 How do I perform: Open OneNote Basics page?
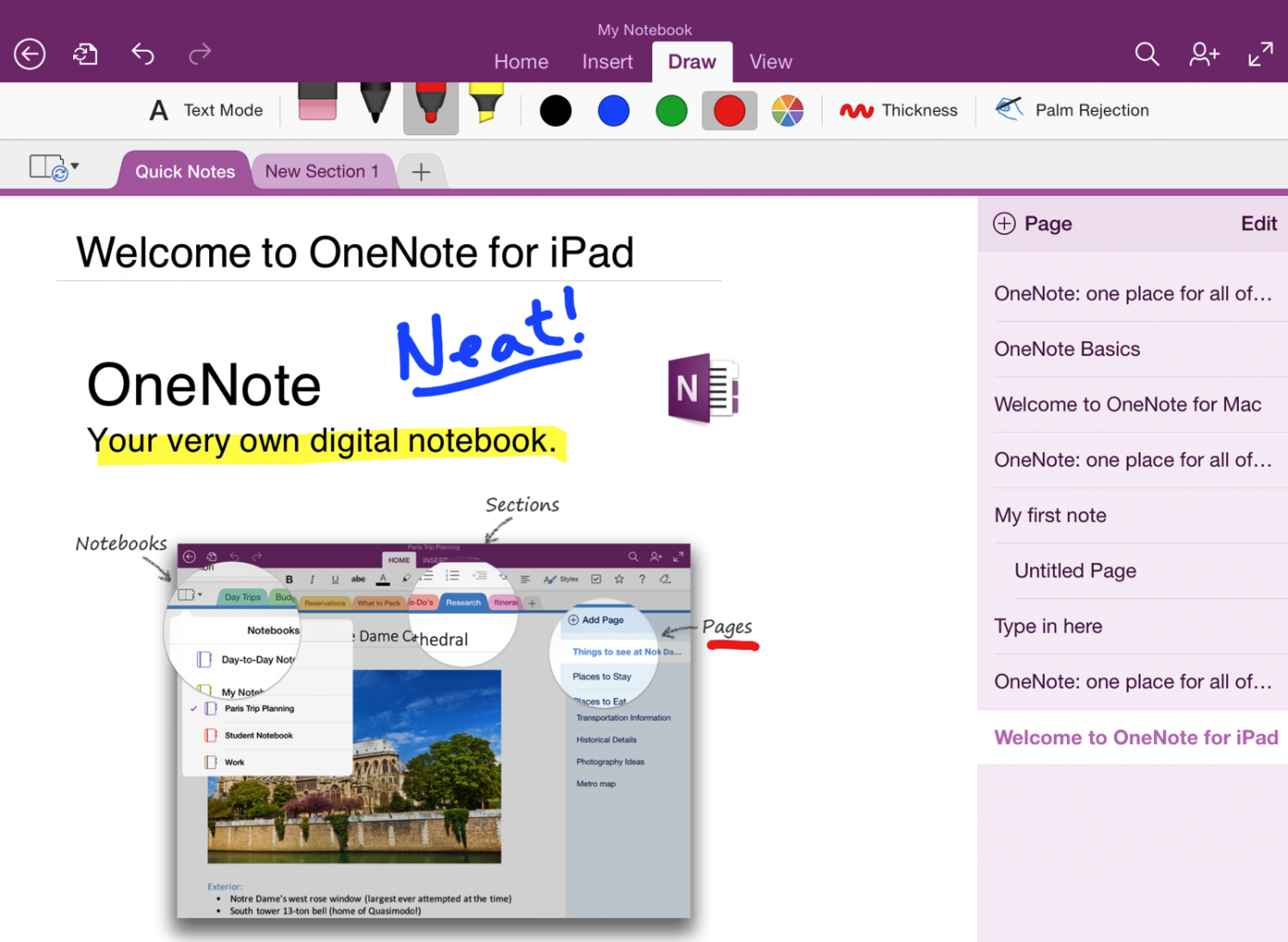tap(1133, 349)
